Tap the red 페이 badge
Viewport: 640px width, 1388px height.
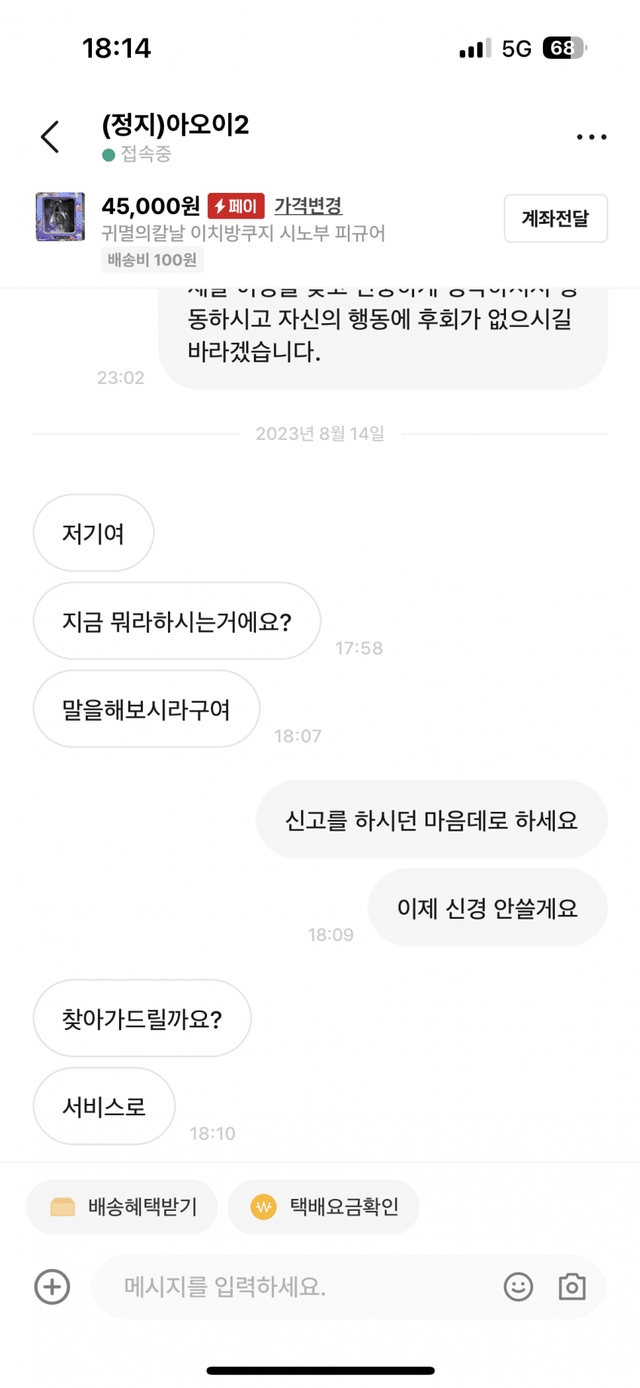click(x=236, y=206)
